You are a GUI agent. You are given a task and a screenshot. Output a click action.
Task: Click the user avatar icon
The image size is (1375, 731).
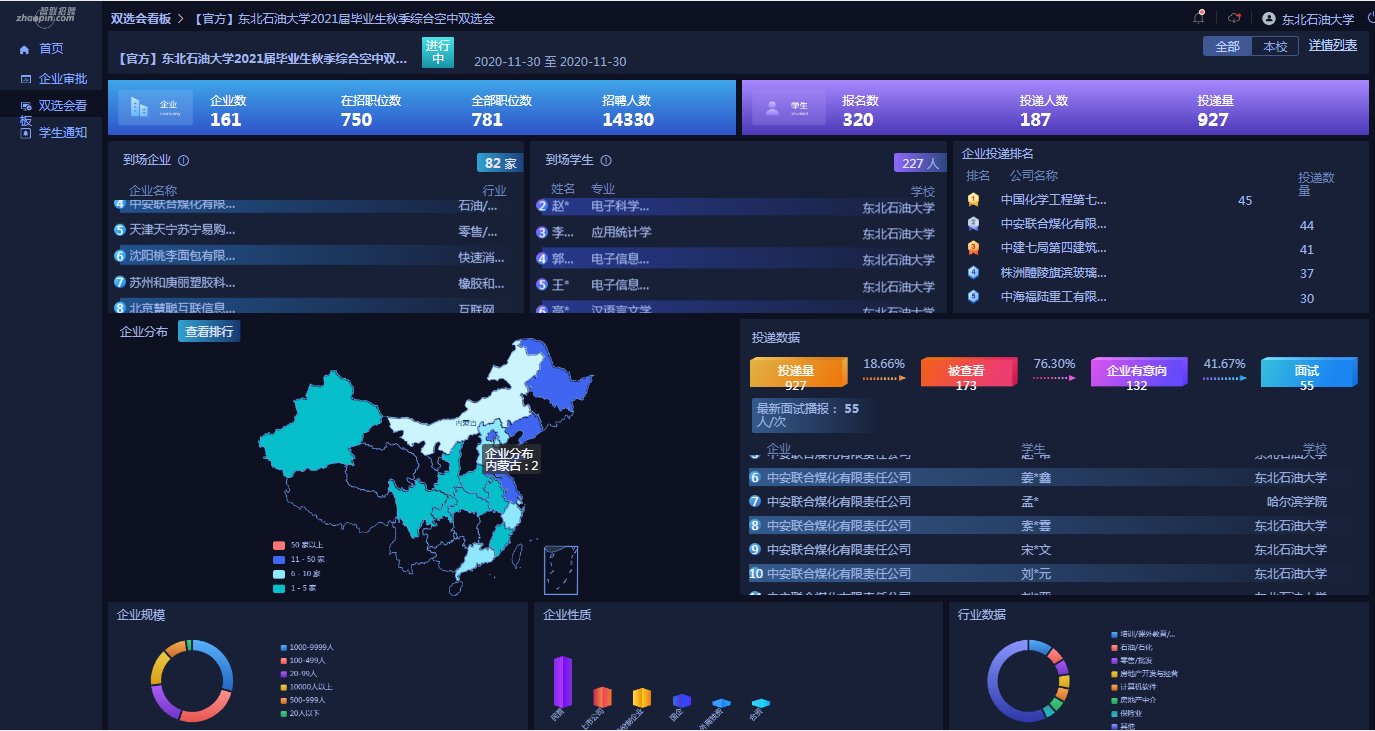(1269, 18)
